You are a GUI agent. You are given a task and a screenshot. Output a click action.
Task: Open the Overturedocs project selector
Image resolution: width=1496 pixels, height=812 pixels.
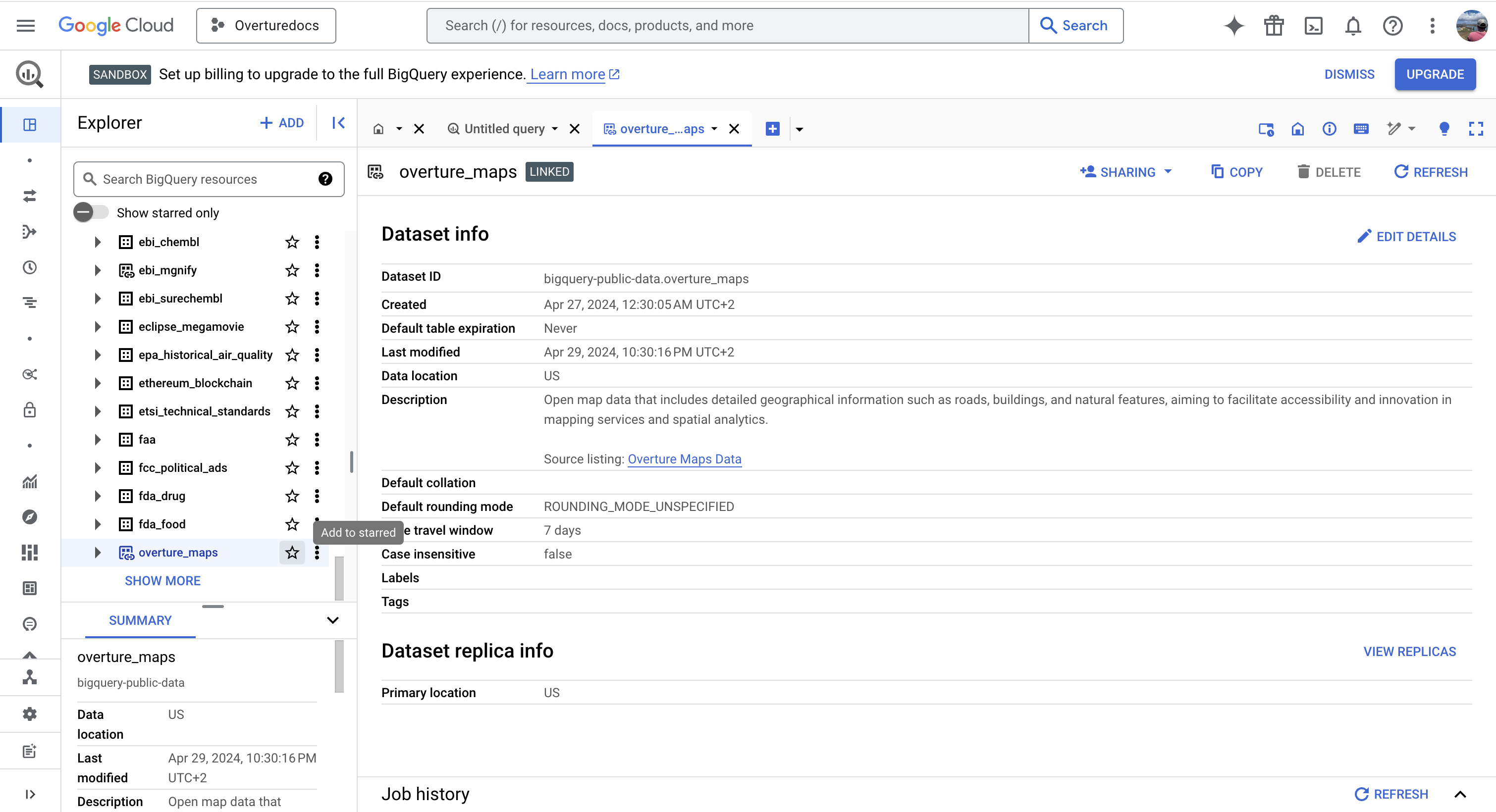point(266,26)
